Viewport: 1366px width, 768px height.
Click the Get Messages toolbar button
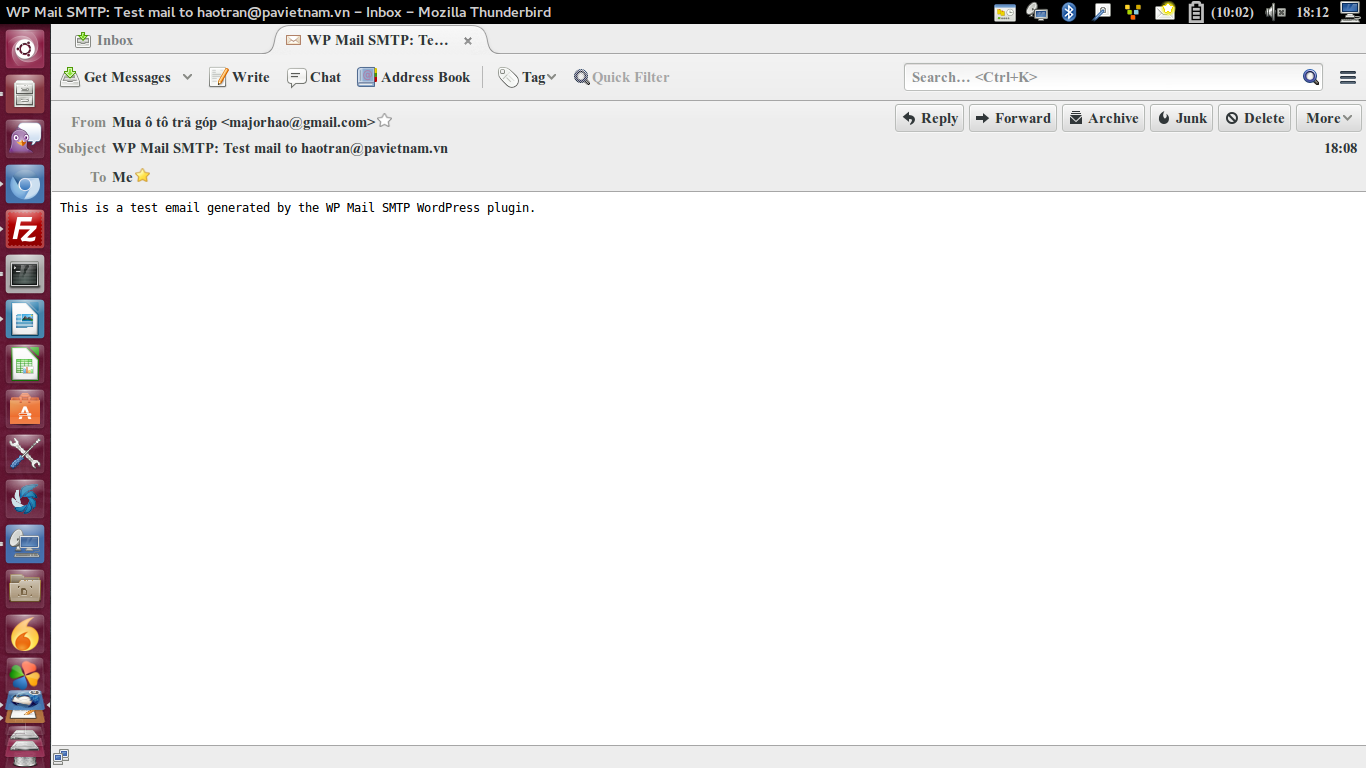(x=116, y=77)
